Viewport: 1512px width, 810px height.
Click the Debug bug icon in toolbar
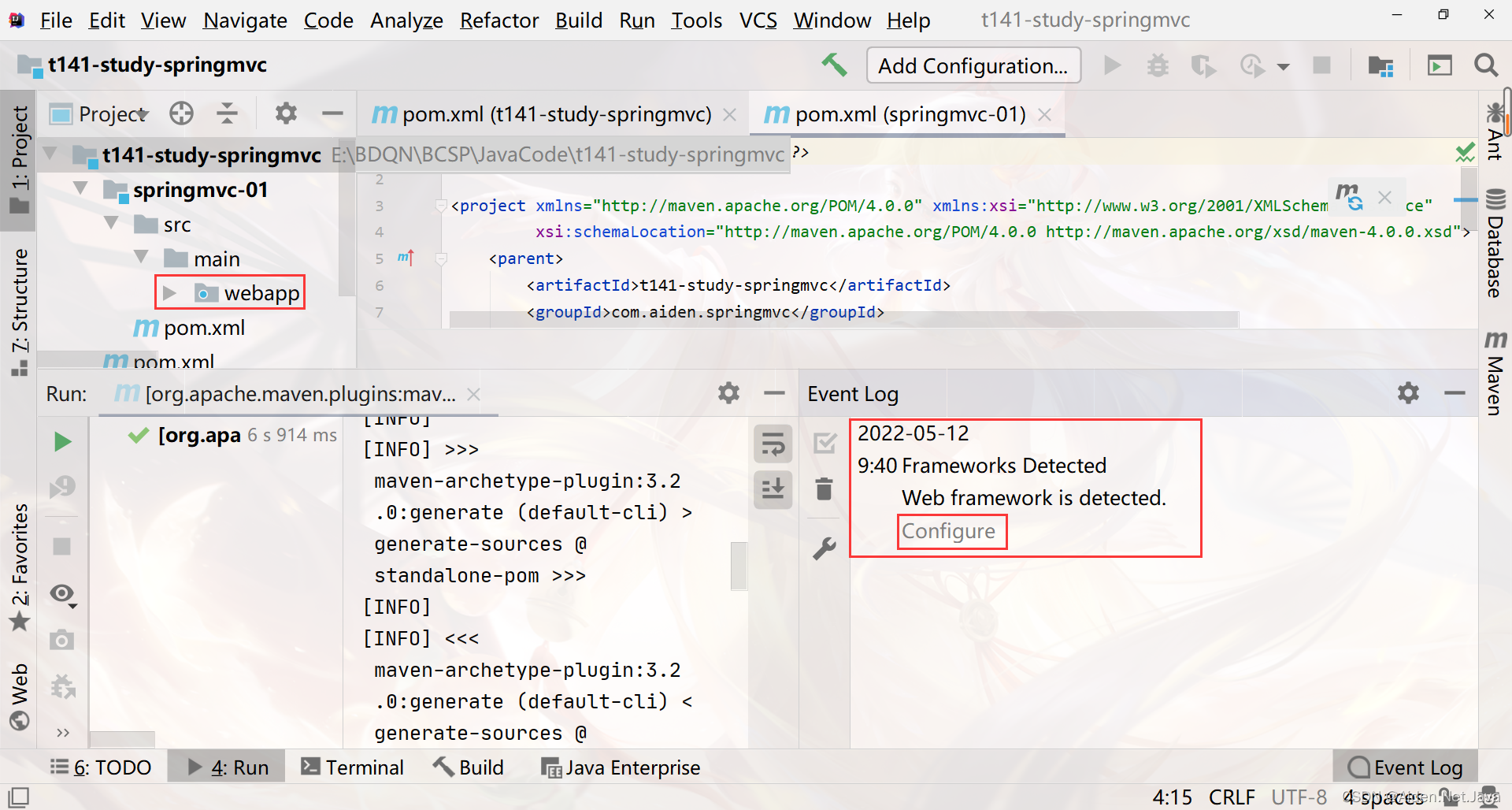[x=1158, y=65]
